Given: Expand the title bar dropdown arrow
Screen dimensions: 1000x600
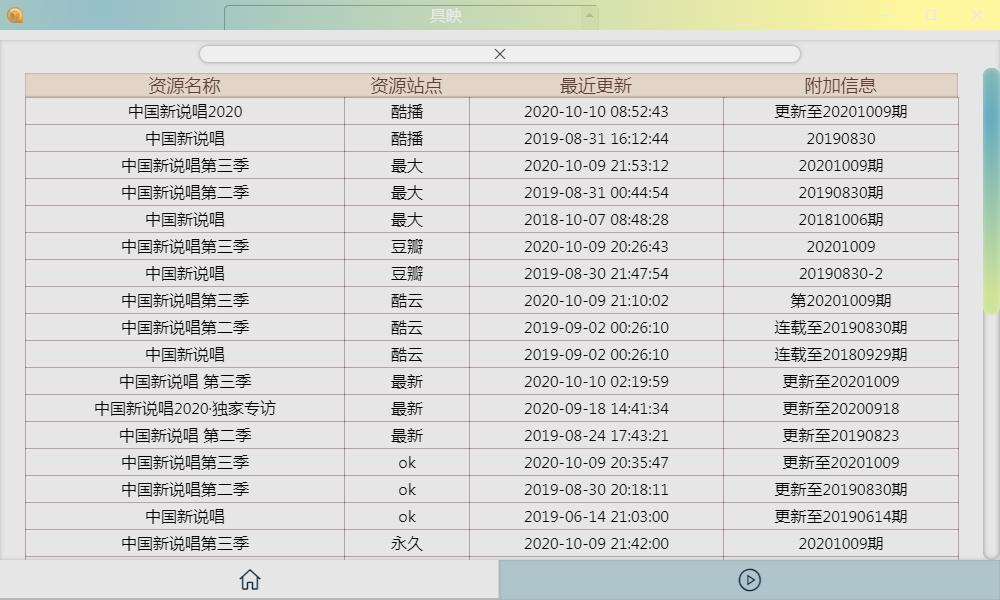Looking at the screenshot, I should coord(589,15).
